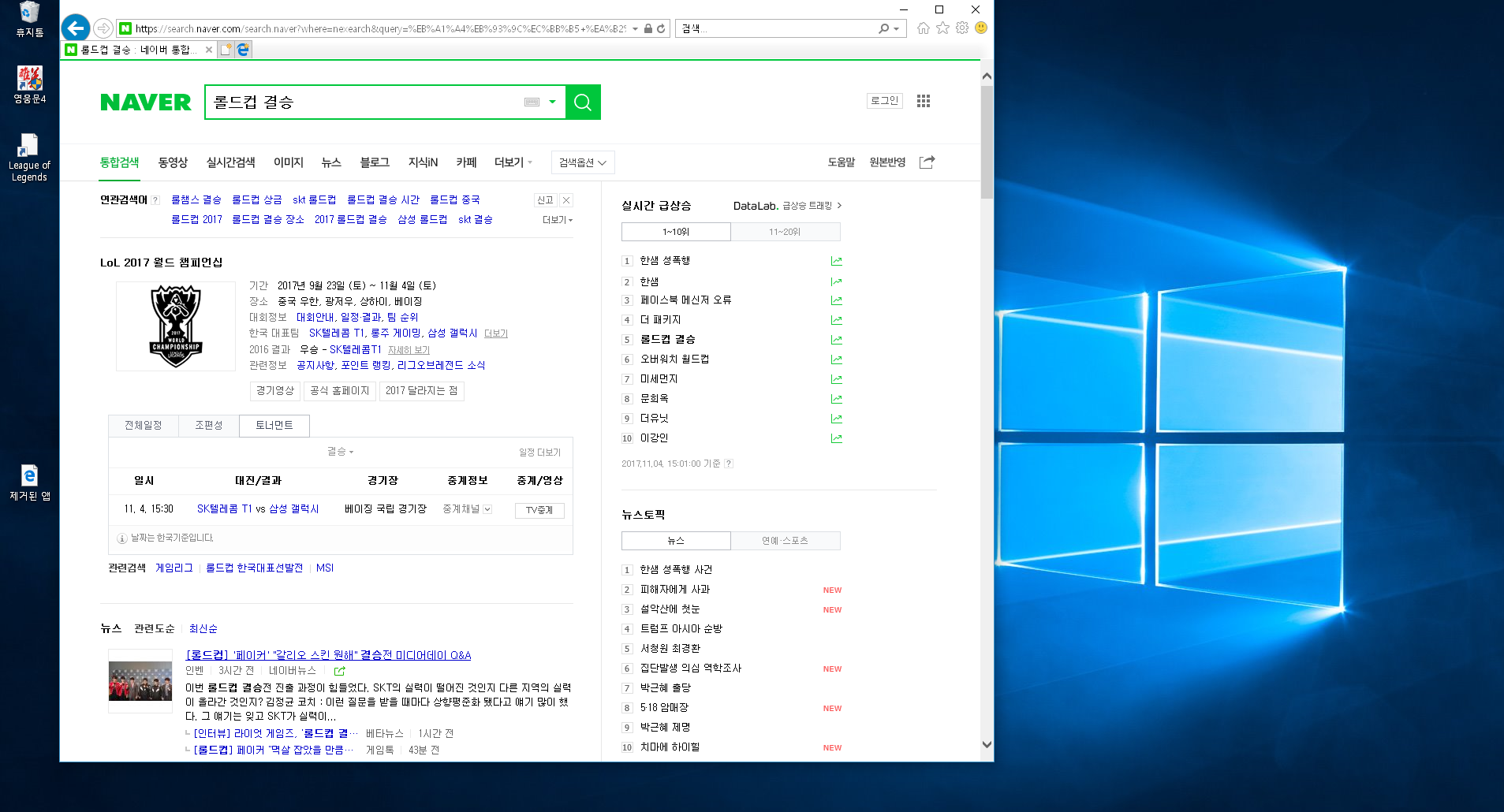Click the browser forward arrow button
The width and height of the screenshot is (1504, 812).
click(x=103, y=28)
